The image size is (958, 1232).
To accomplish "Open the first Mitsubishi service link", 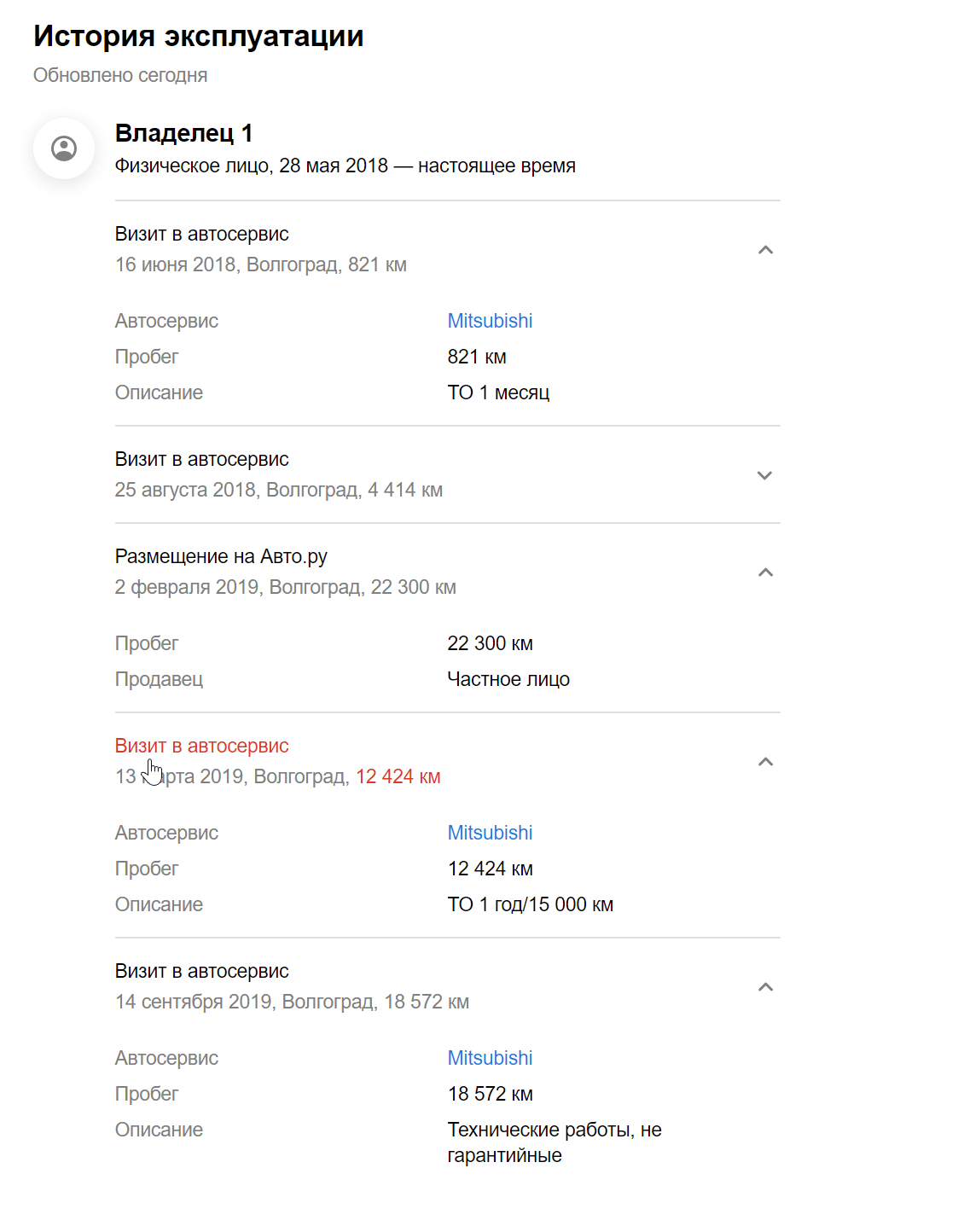I will (490, 321).
